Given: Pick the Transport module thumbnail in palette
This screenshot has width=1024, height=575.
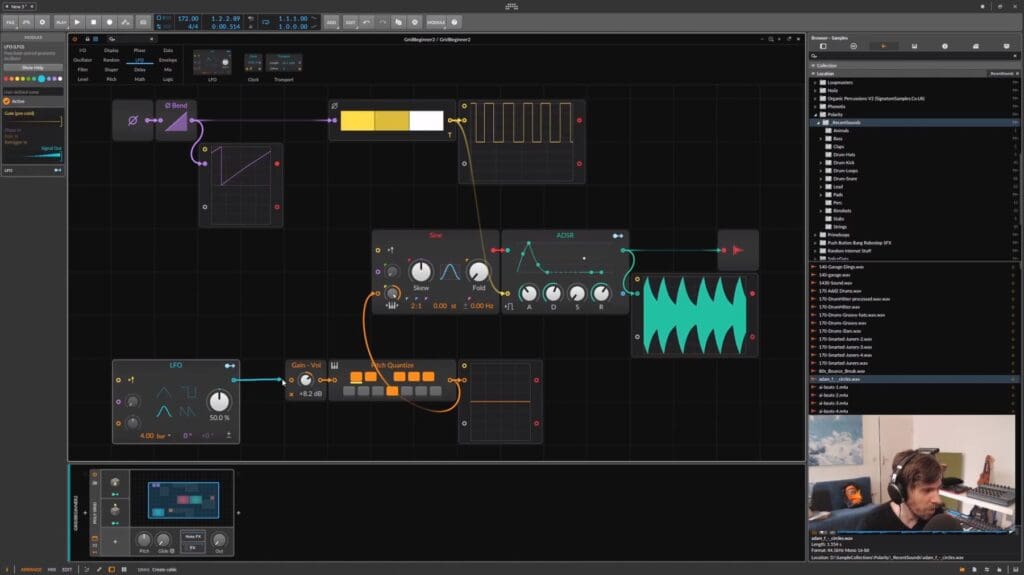Looking at the screenshot, I should point(283,63).
